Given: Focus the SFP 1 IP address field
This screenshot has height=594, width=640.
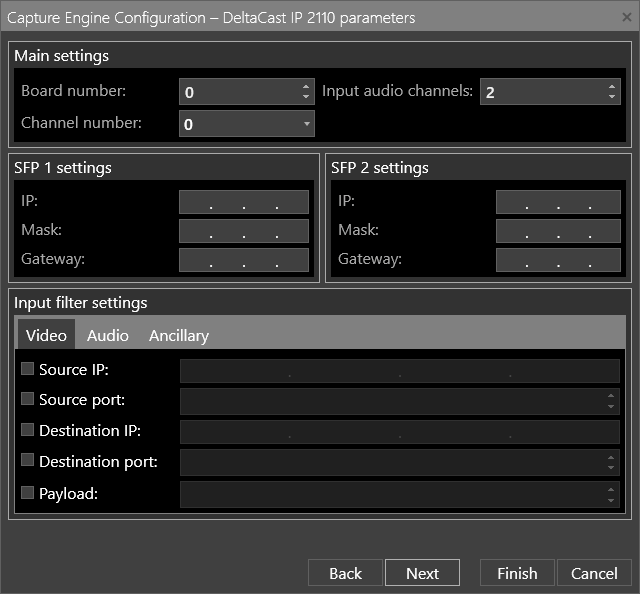Looking at the screenshot, I should point(244,202).
